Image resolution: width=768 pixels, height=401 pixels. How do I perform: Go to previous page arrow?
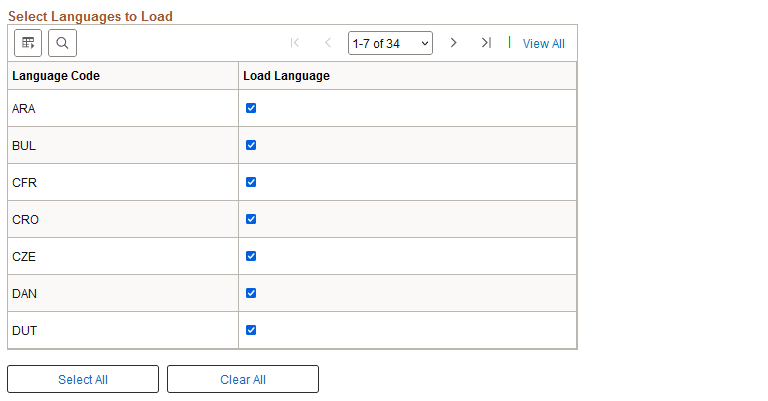coord(327,43)
